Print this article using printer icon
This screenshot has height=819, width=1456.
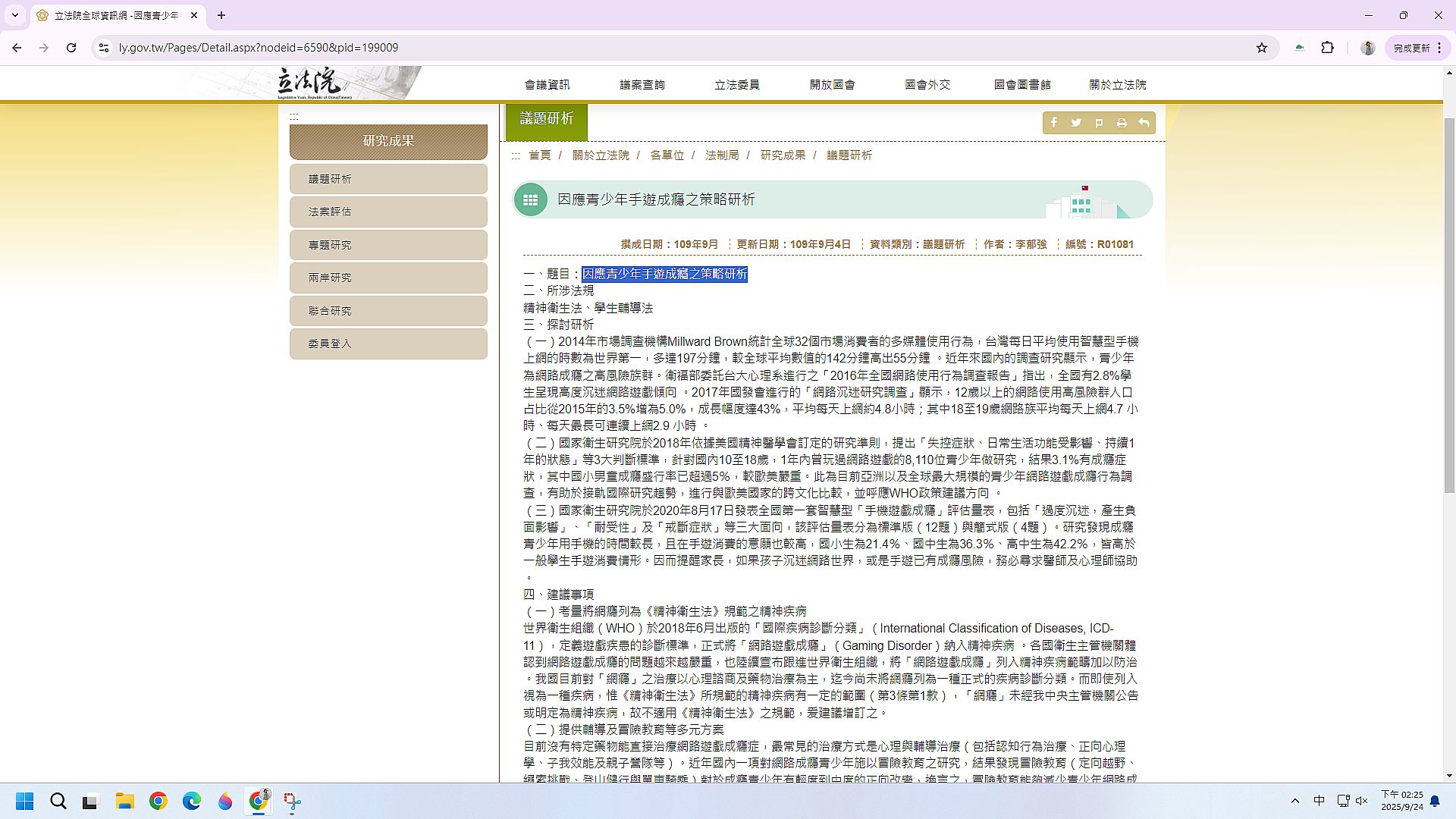tap(1122, 123)
